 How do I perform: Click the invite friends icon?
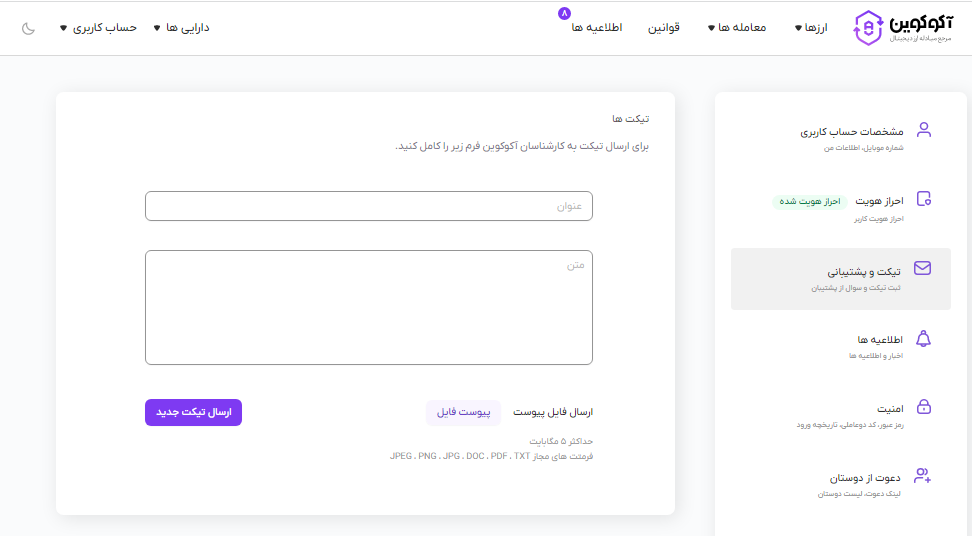pyautogui.click(x=923, y=476)
